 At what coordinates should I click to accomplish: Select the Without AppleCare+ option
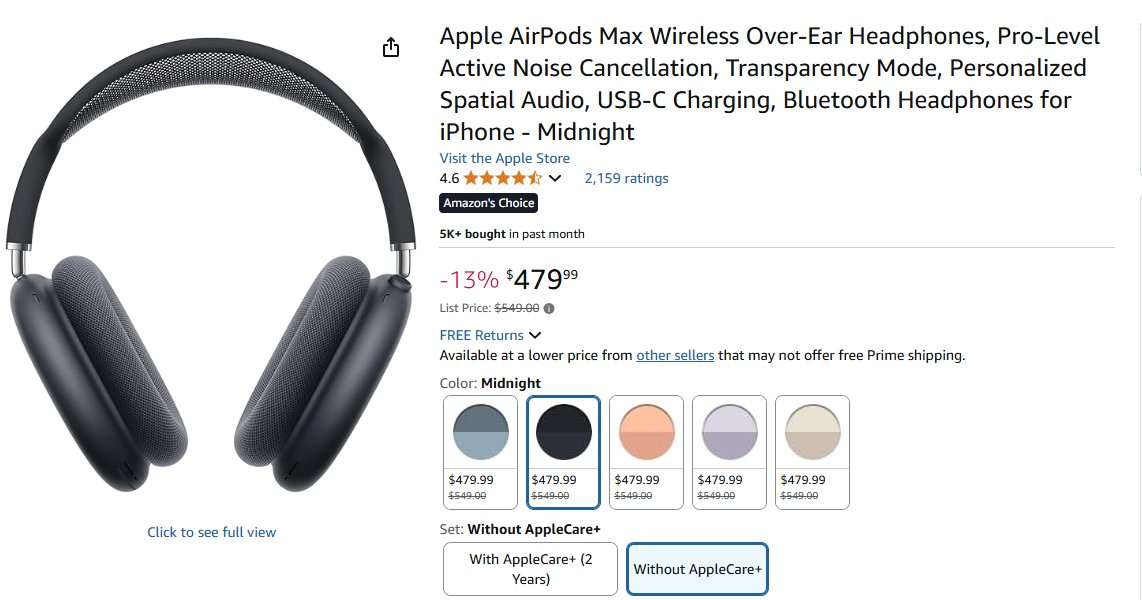[697, 569]
